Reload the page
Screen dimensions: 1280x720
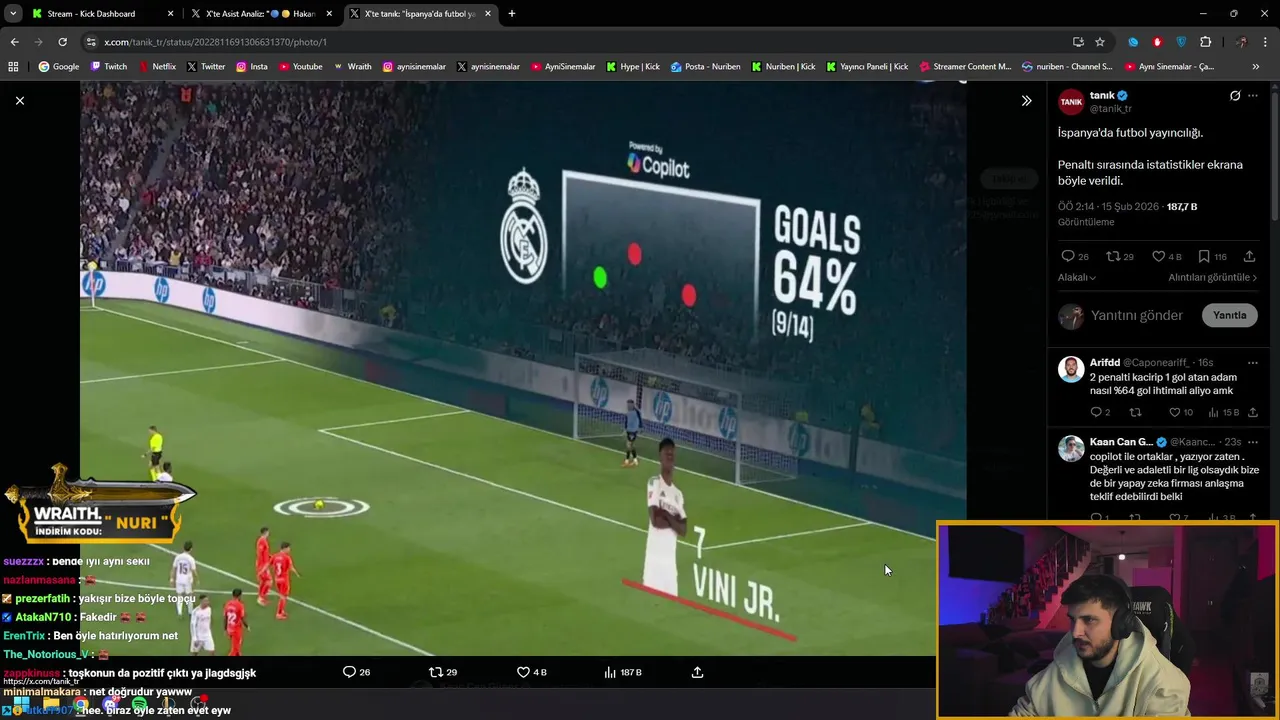[62, 42]
